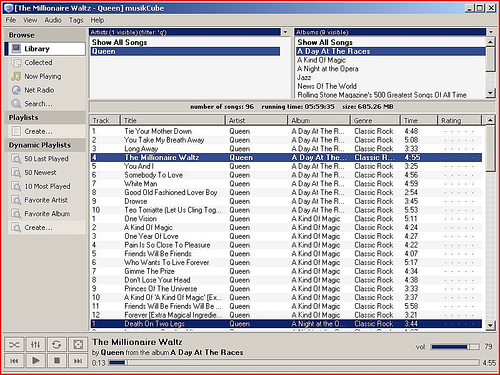The height and width of the screenshot is (375, 500).
Task: Open Net Radio
Action: coord(47,90)
